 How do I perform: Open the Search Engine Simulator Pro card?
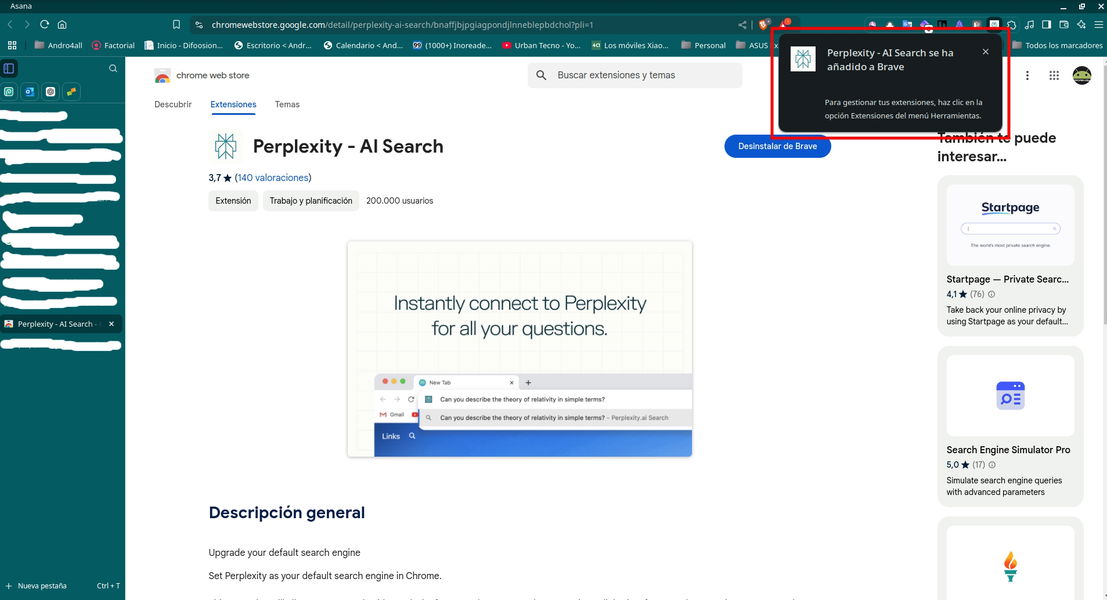tap(1010, 426)
